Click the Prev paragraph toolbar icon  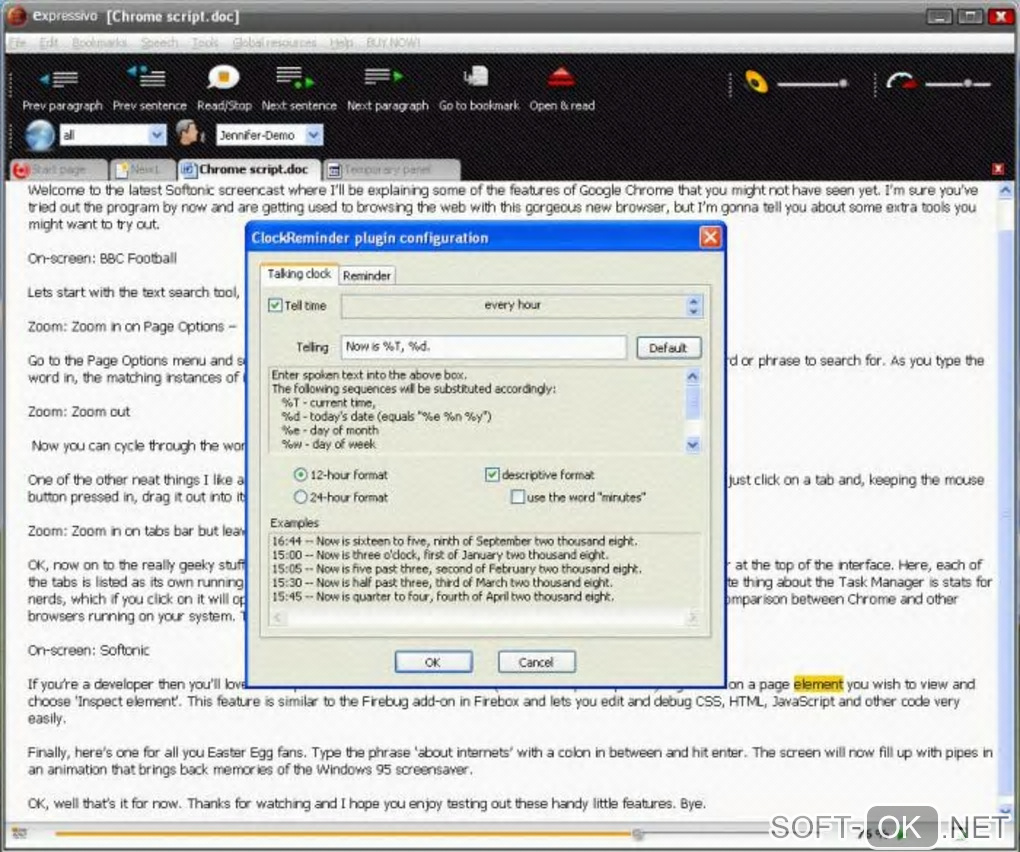(60, 79)
